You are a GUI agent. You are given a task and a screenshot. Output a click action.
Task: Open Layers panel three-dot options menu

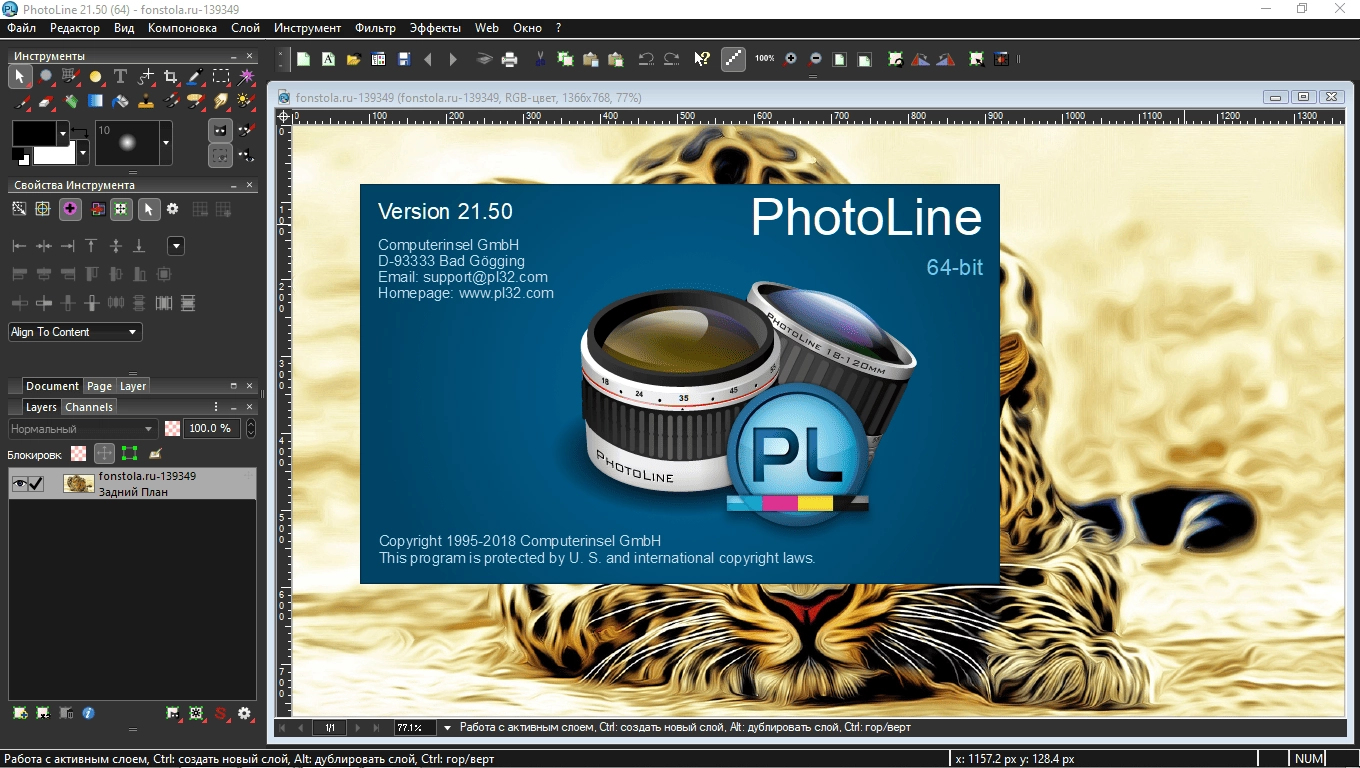click(x=216, y=407)
